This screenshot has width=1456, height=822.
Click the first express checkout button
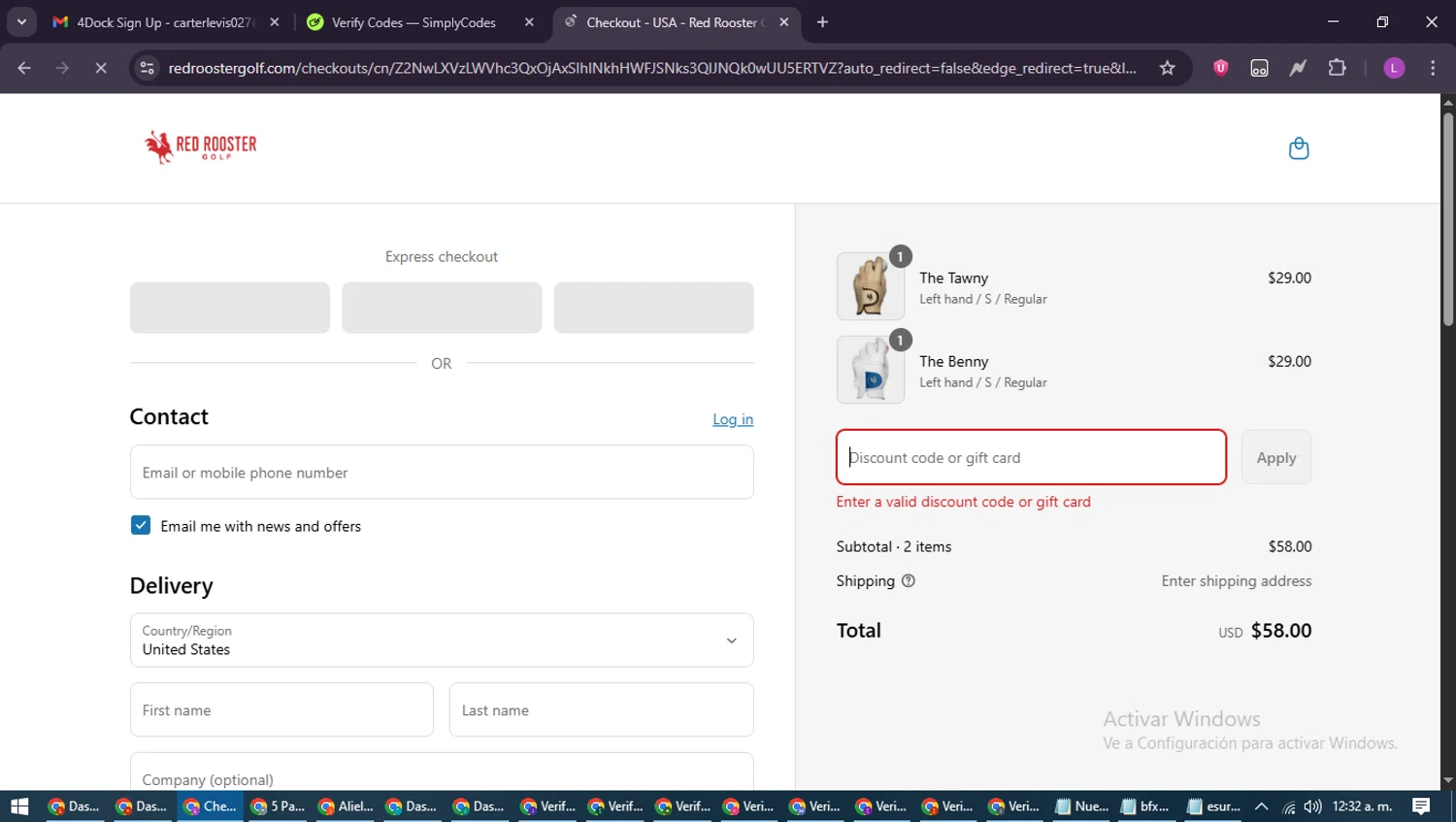[230, 308]
